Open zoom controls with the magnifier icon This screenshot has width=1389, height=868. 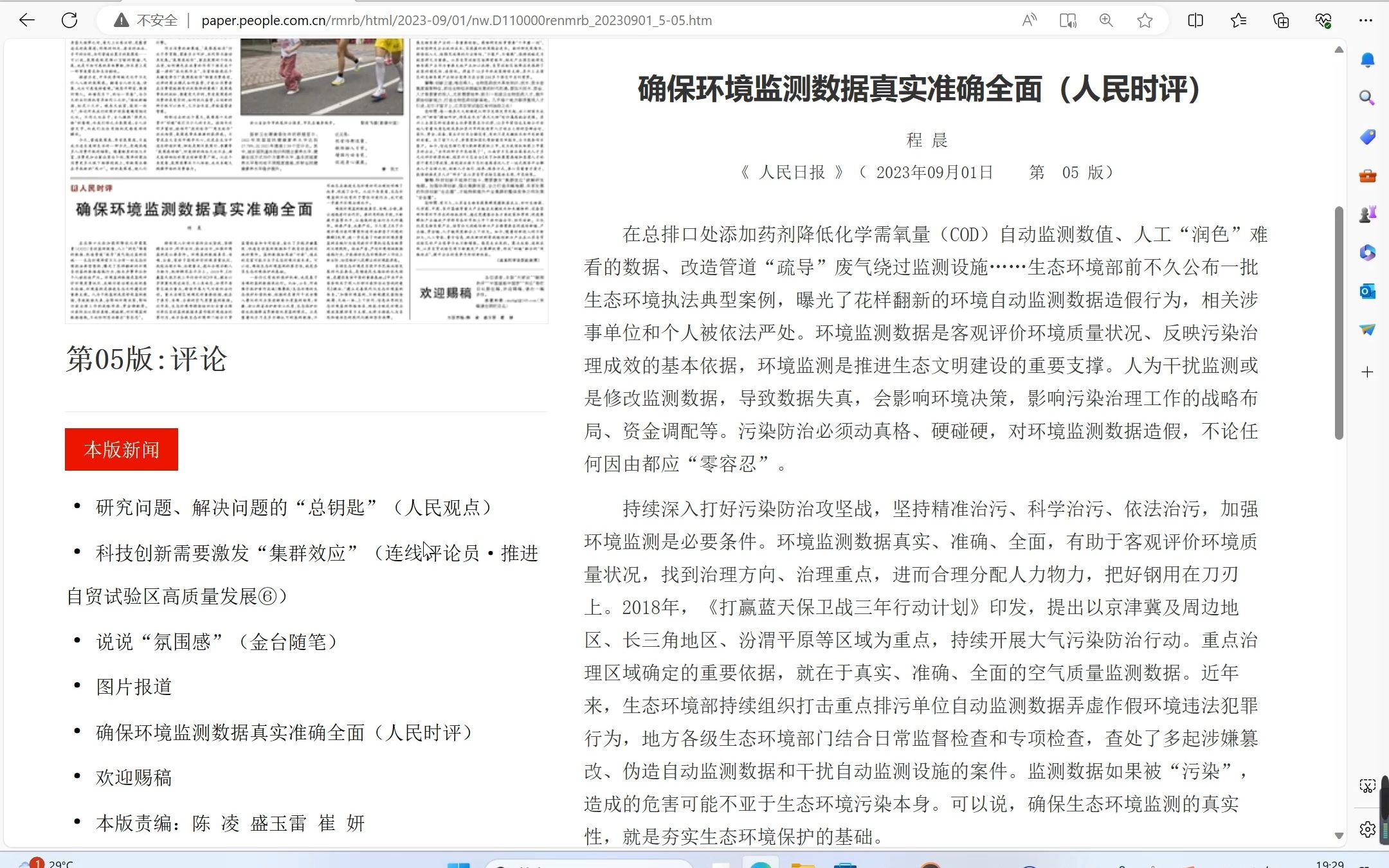click(x=1106, y=20)
